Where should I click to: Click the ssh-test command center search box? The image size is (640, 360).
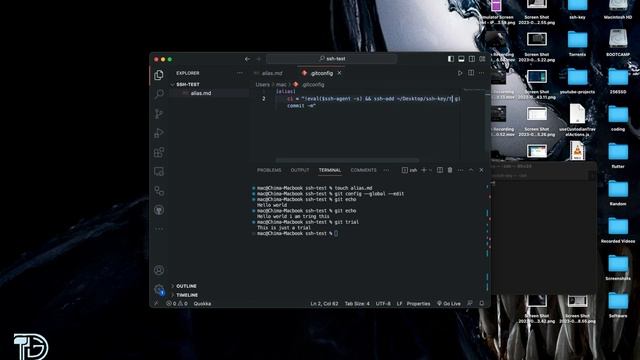(331, 59)
